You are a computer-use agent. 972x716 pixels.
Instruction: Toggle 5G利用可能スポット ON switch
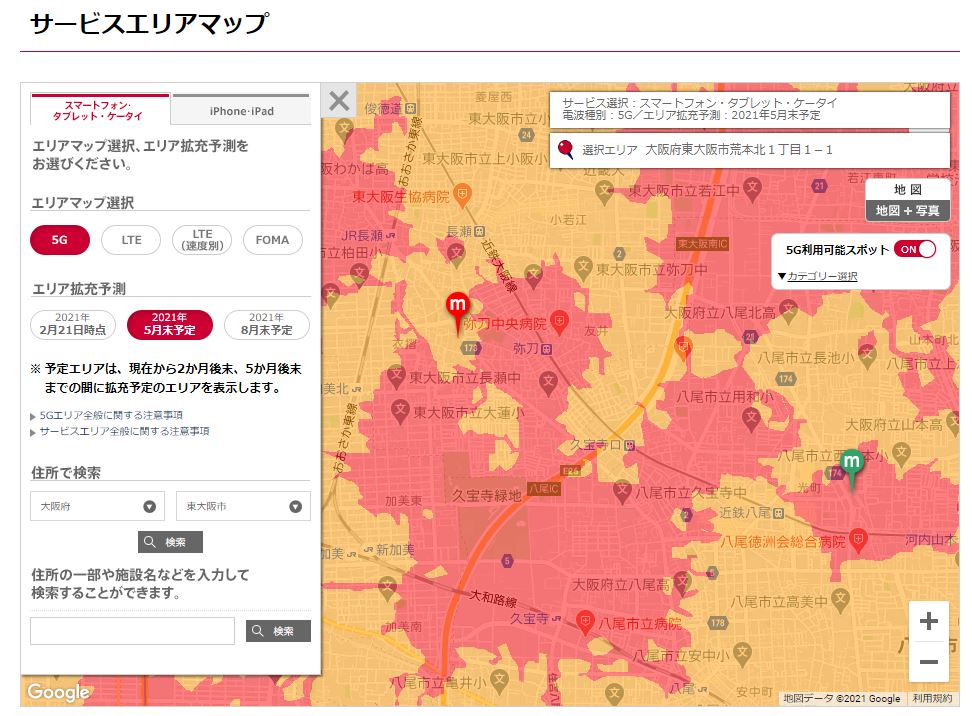coord(915,249)
